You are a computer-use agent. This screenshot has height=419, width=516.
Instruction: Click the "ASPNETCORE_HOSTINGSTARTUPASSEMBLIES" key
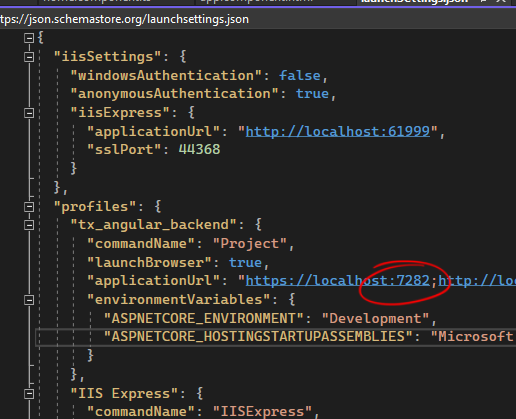coord(258,337)
